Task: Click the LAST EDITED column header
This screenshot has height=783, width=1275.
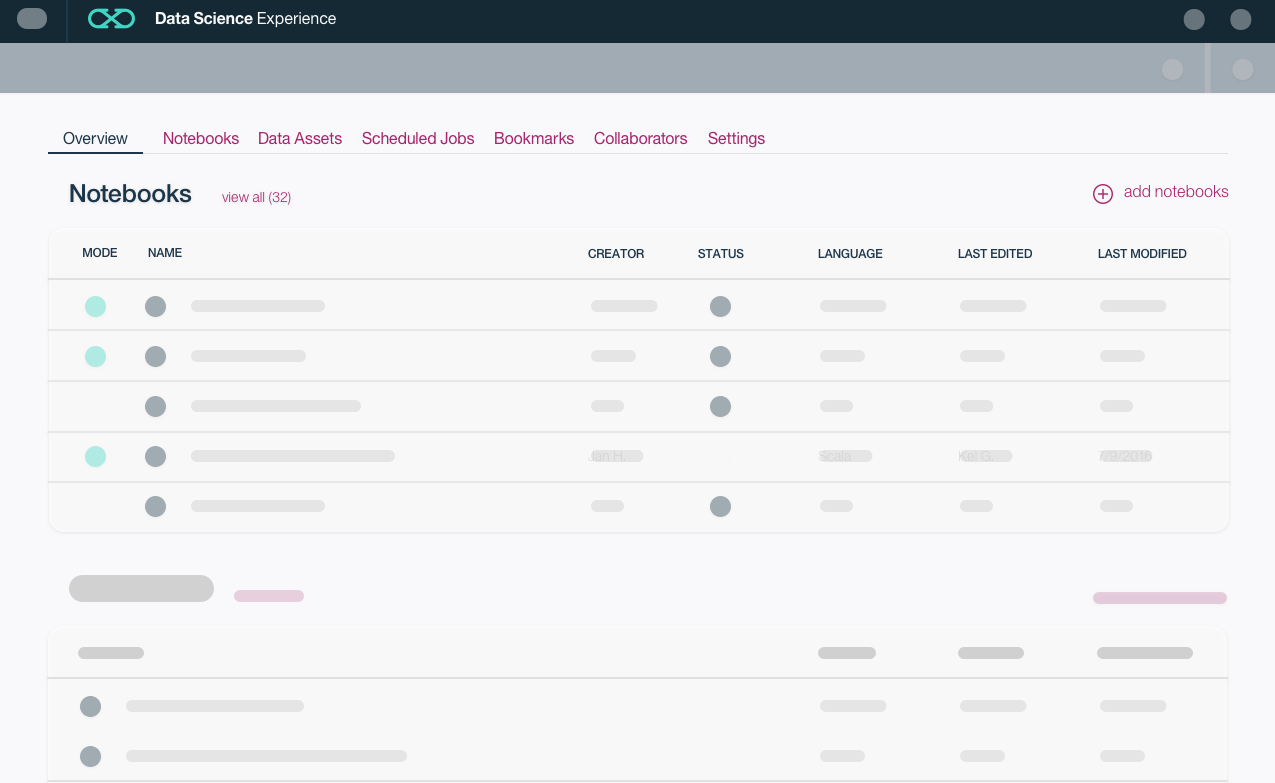Action: [995, 254]
